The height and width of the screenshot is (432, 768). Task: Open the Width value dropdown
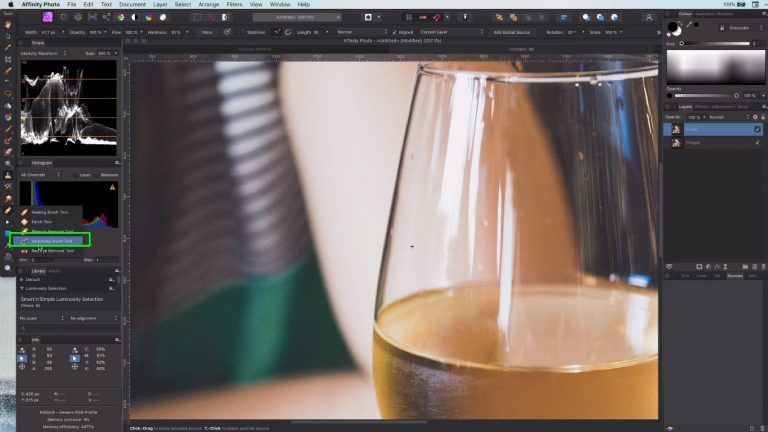pyautogui.click(x=63, y=32)
